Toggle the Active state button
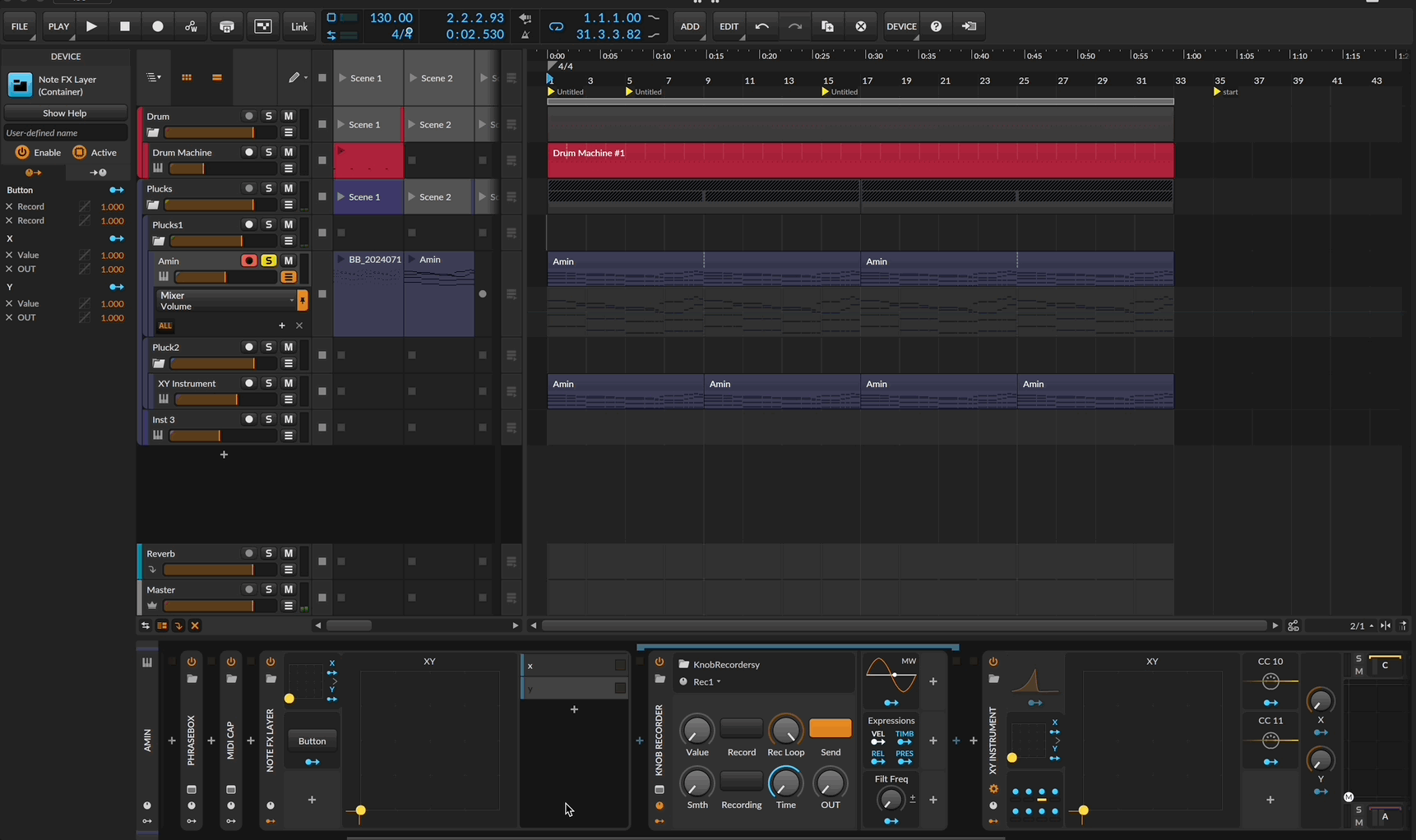 click(79, 152)
